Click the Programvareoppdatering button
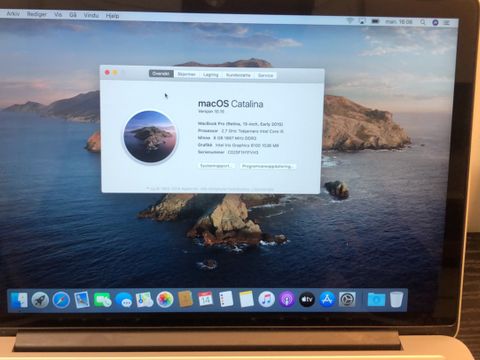The width and height of the screenshot is (480, 360). pyautogui.click(x=267, y=166)
